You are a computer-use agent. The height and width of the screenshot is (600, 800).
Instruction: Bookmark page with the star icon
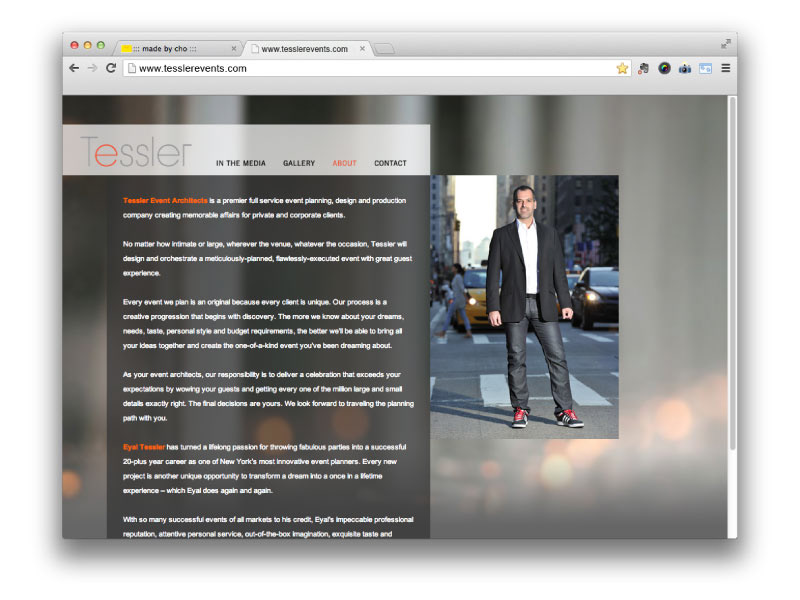click(x=622, y=68)
